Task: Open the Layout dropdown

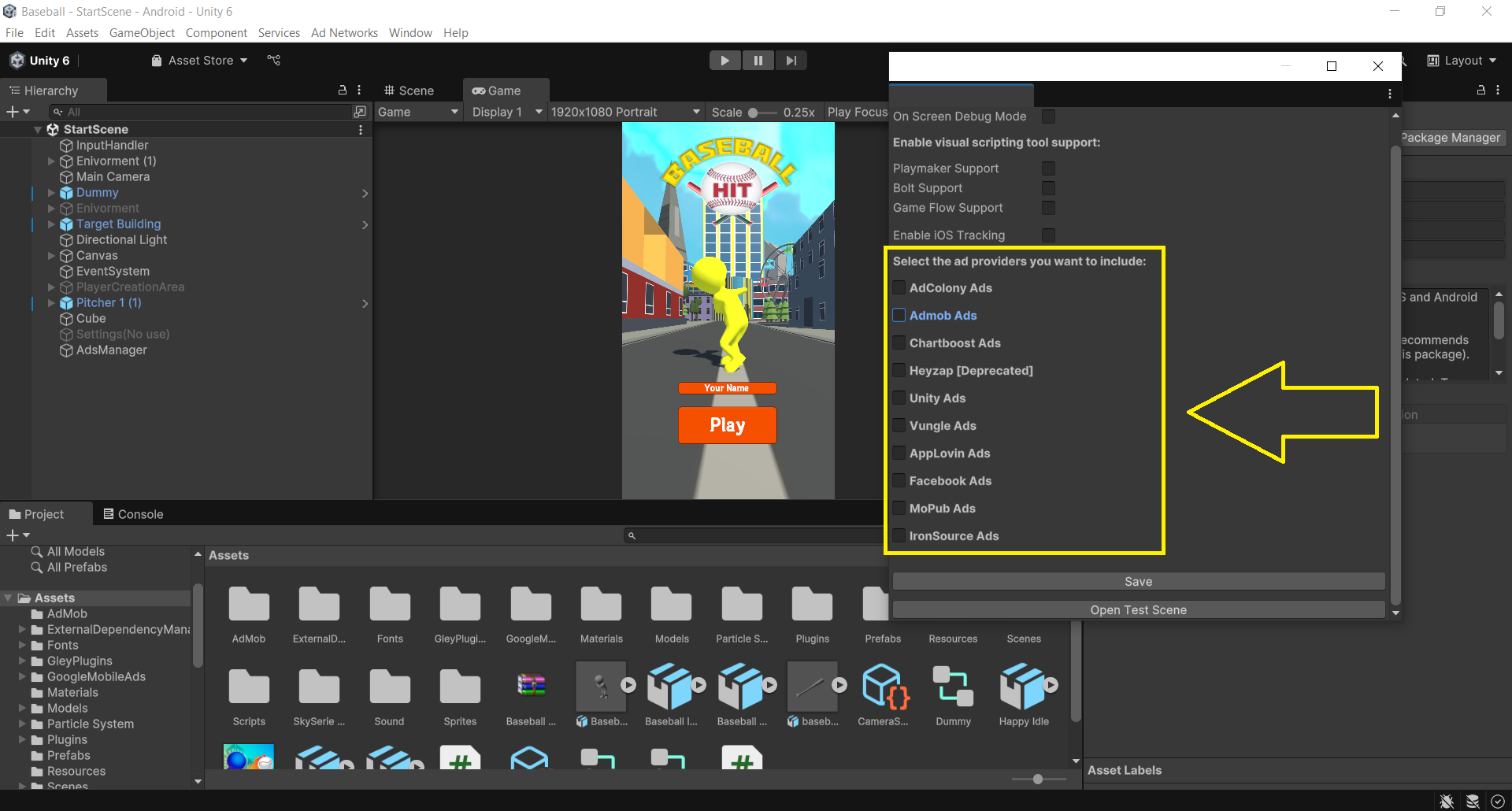Action: [x=1462, y=61]
